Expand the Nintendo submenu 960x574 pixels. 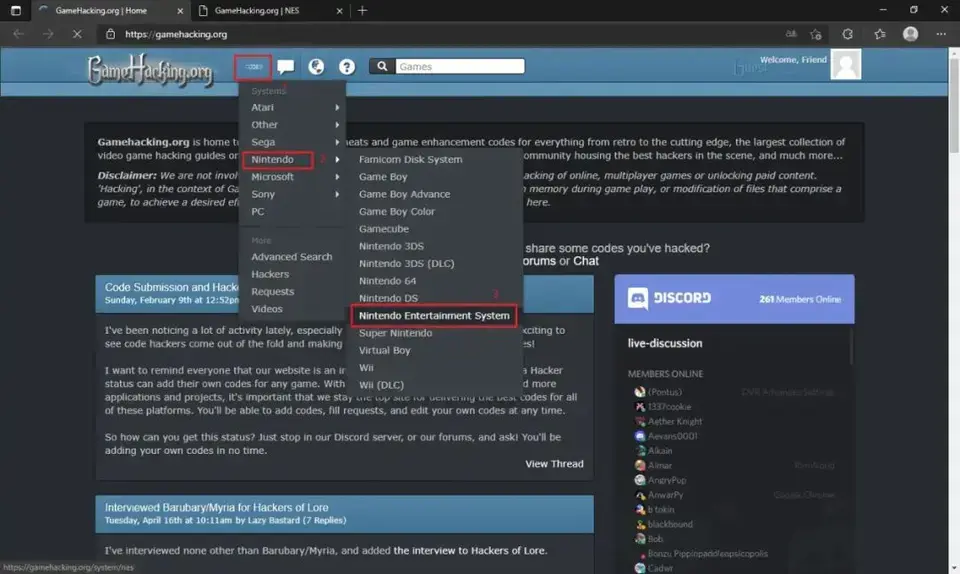pos(293,160)
